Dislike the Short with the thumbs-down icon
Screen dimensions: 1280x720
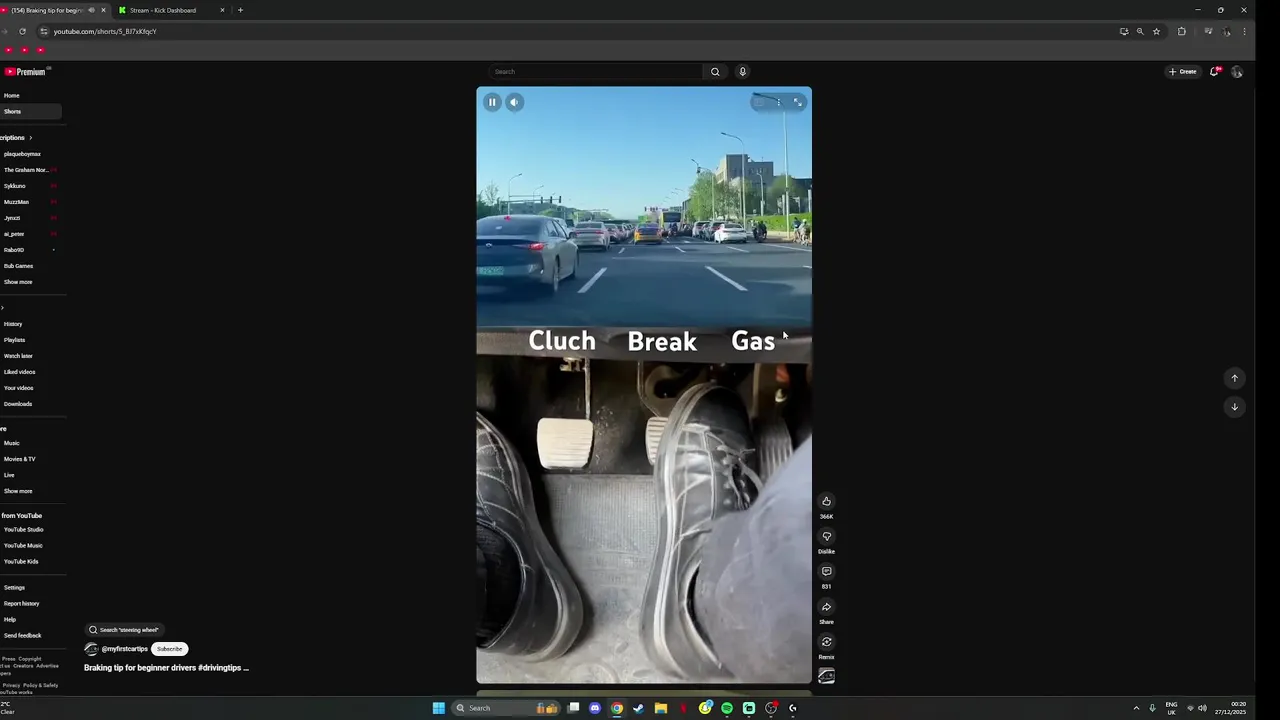click(826, 537)
